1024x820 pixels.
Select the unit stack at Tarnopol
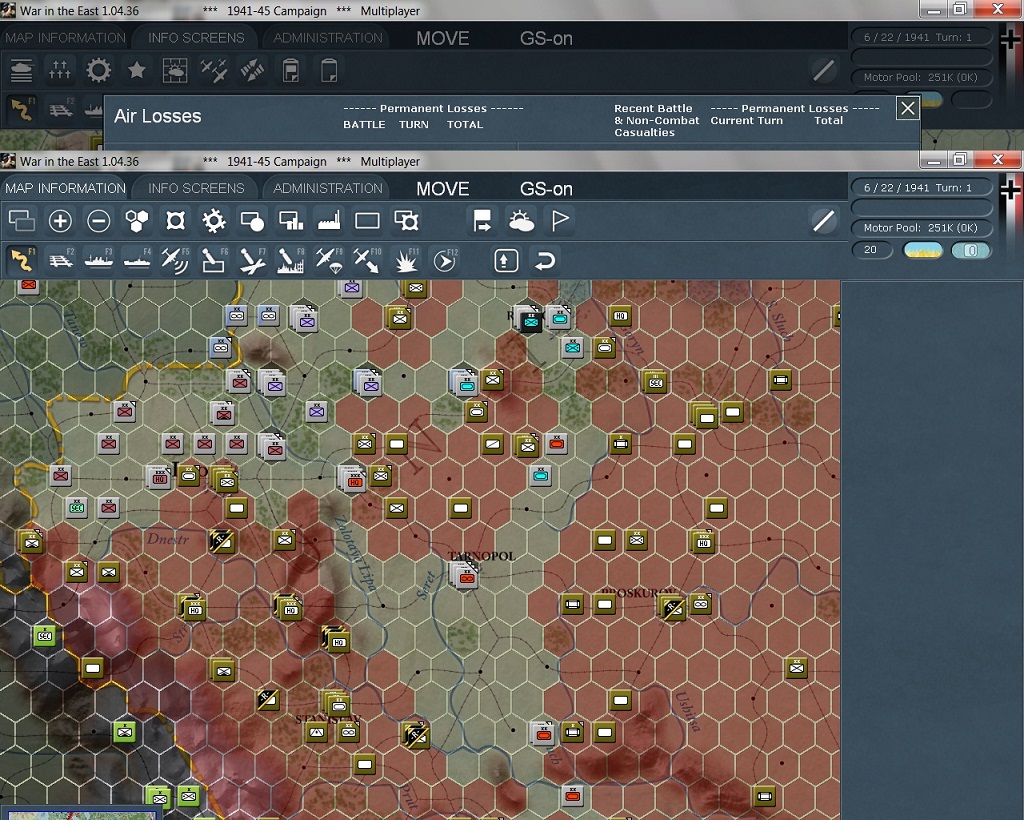(x=464, y=576)
